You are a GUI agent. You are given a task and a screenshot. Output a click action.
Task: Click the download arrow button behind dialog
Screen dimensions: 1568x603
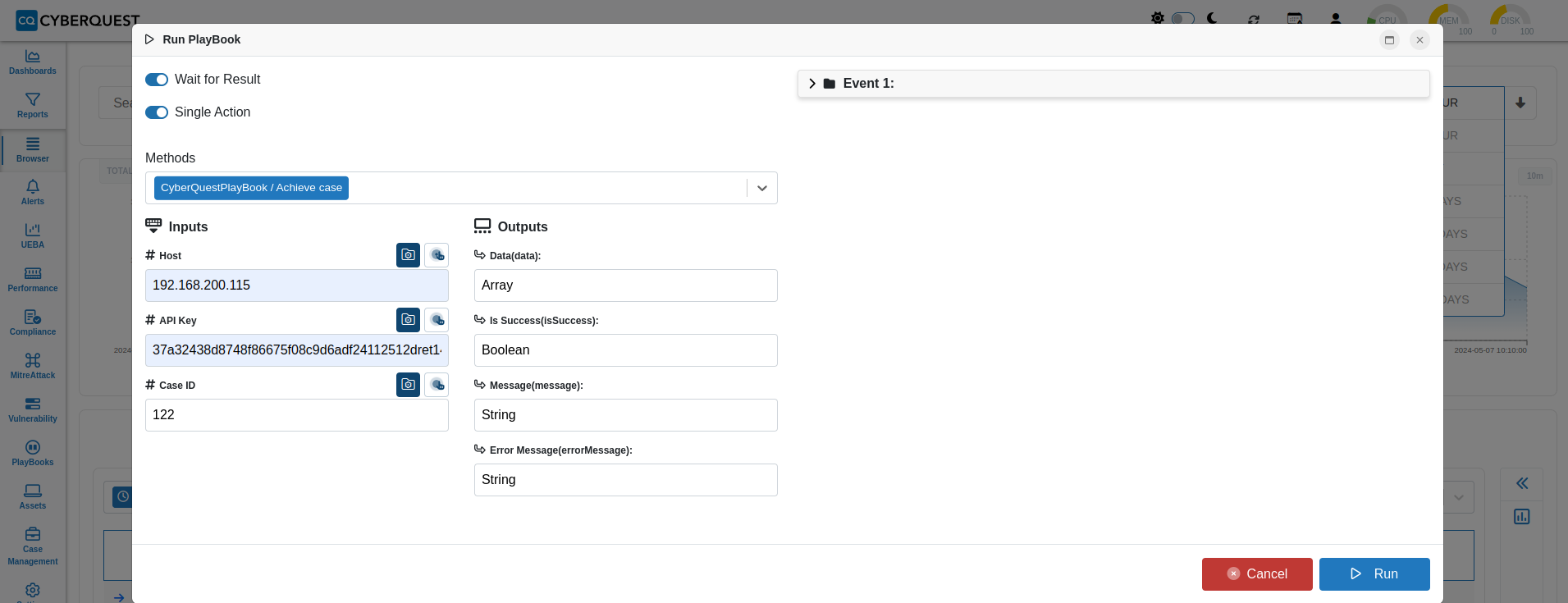pos(1520,103)
